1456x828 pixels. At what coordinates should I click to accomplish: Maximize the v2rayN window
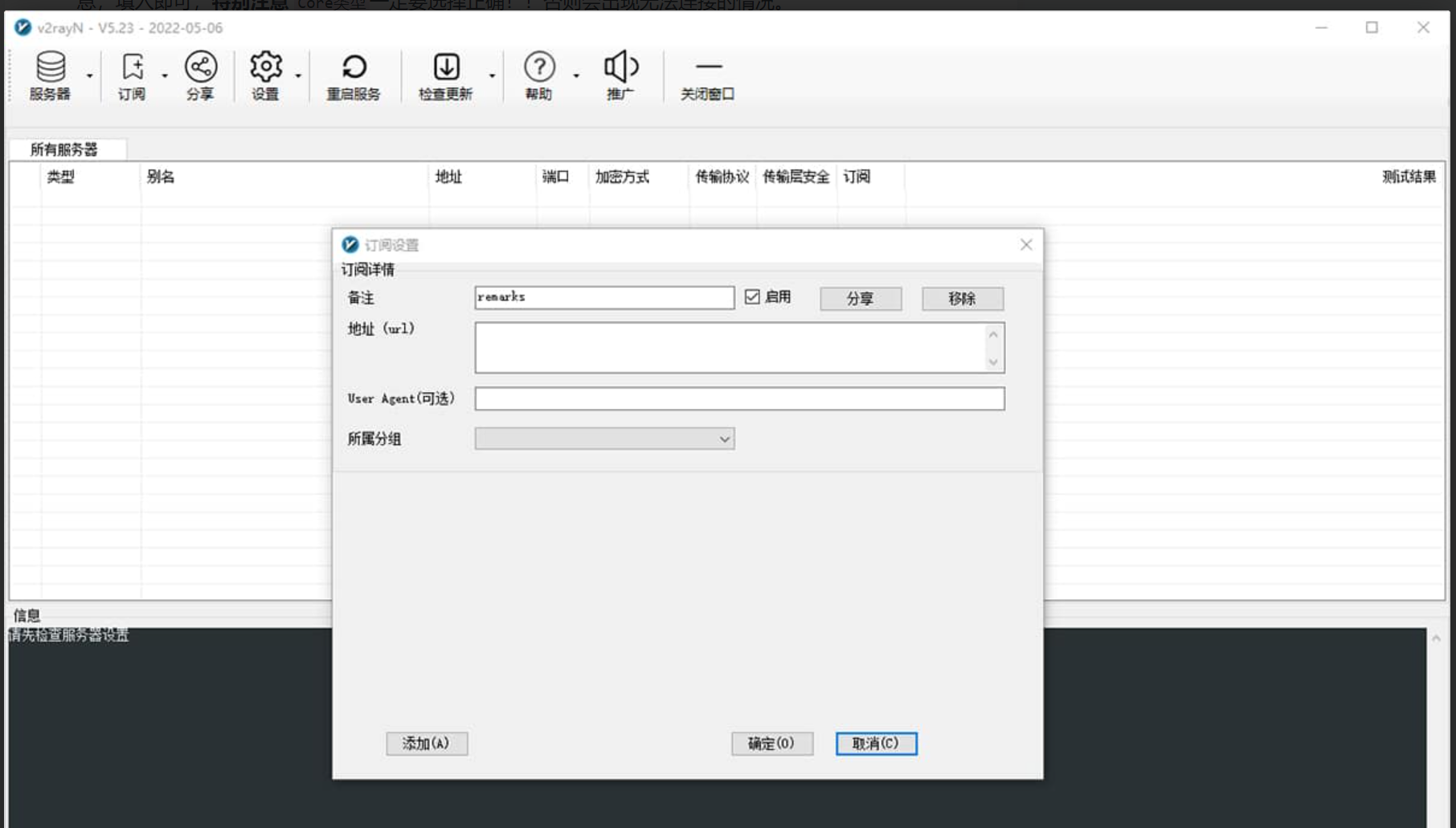tap(1372, 27)
